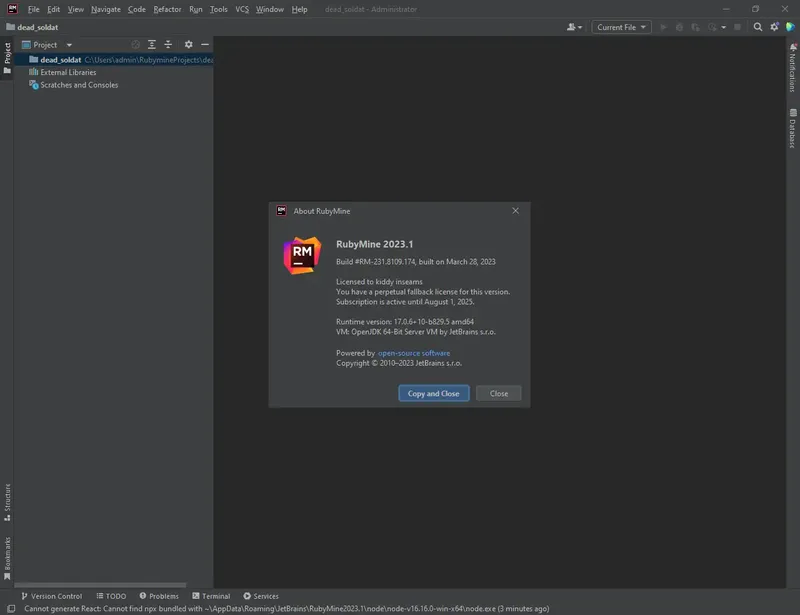
Task: Open IDE settings via gear icon in toolbar
Action: [773, 27]
